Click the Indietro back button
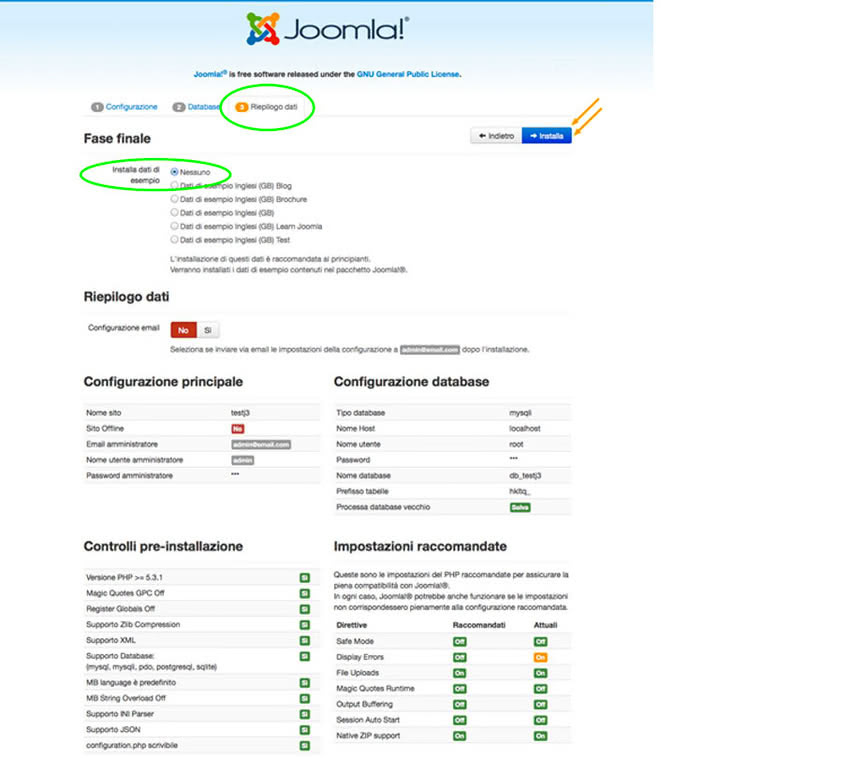This screenshot has width=850, height=758. click(x=496, y=136)
